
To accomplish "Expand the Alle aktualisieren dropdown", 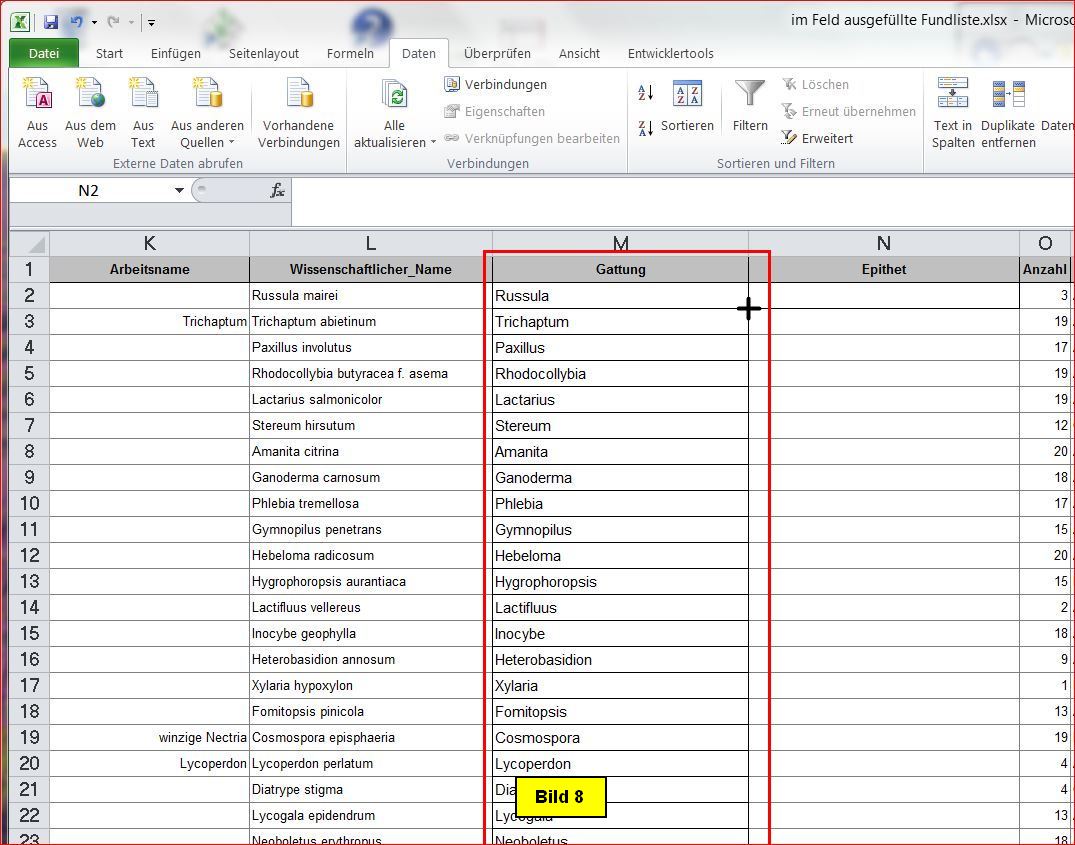I will click(395, 142).
